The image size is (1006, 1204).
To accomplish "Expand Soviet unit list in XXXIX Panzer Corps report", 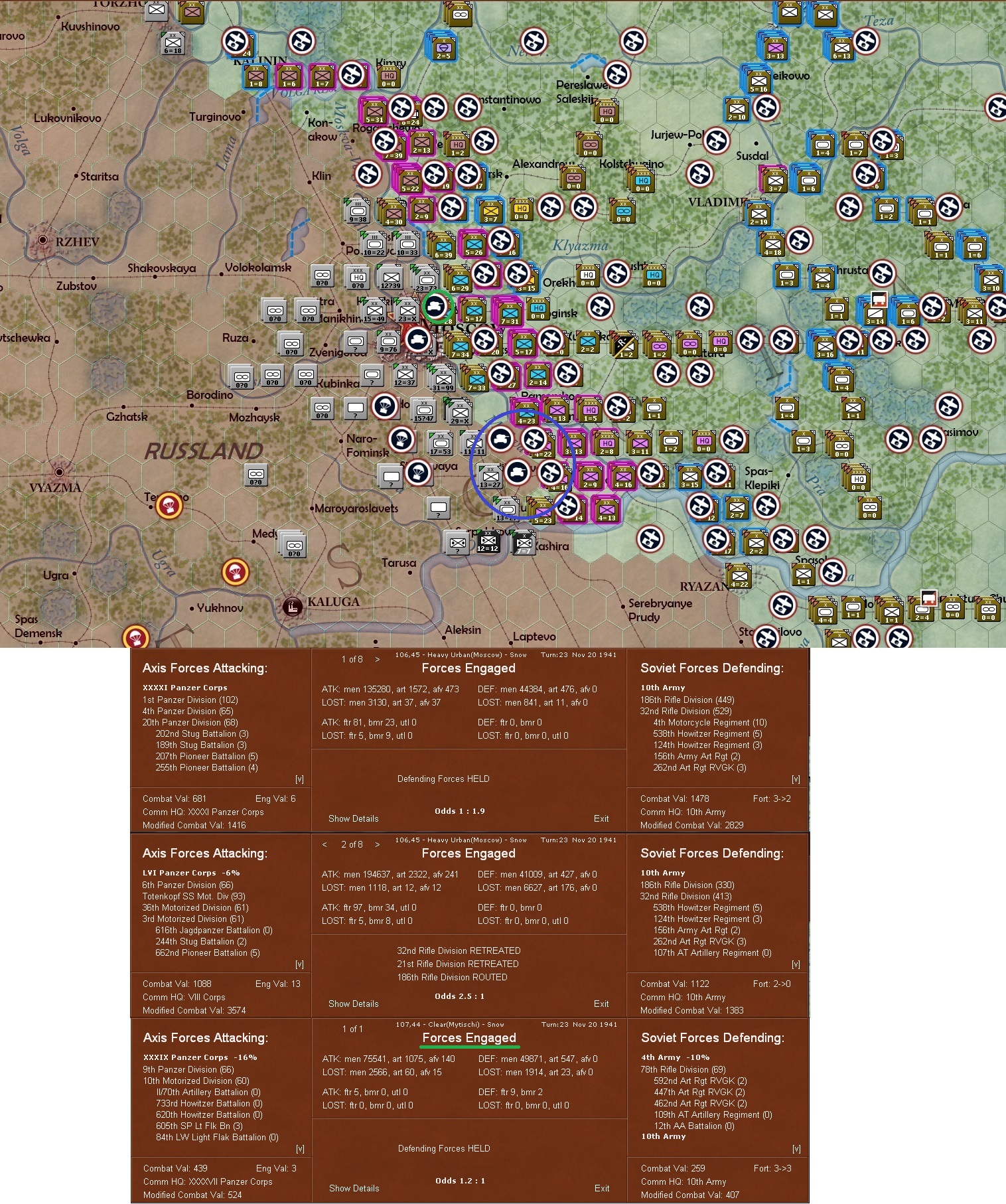I will (x=796, y=1149).
